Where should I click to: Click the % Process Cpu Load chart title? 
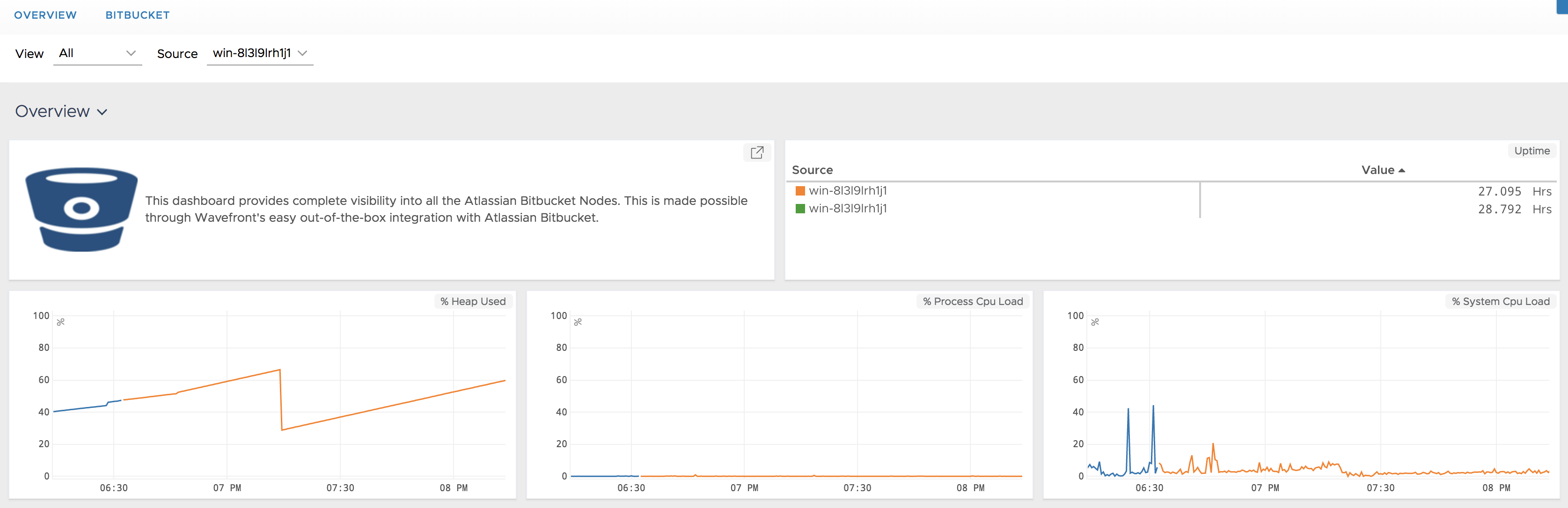[x=973, y=301]
